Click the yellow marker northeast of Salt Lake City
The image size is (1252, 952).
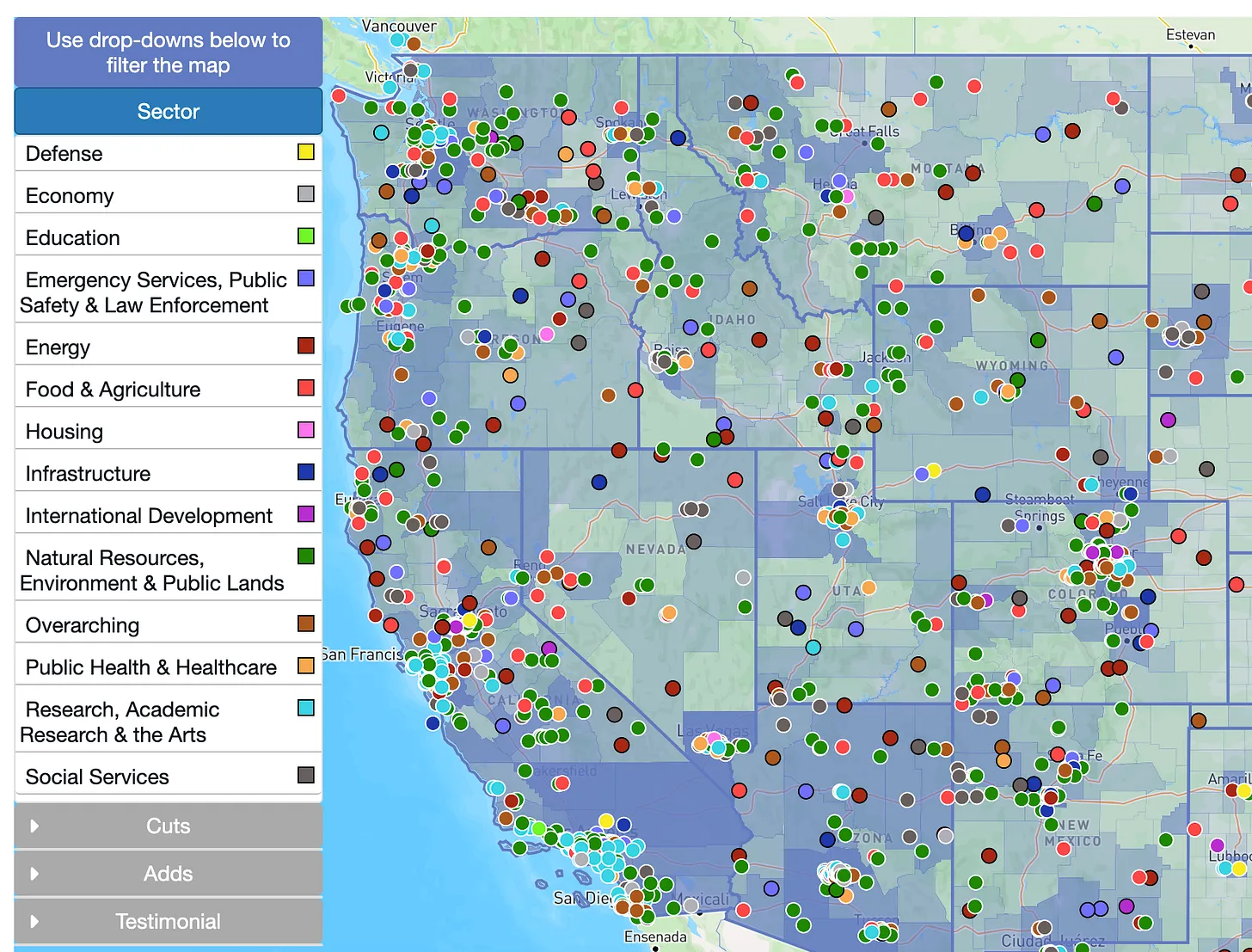tap(934, 470)
